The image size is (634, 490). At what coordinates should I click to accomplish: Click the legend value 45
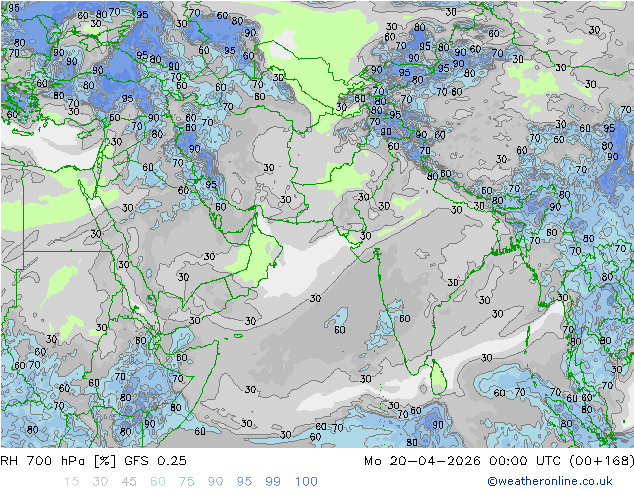pos(129,481)
